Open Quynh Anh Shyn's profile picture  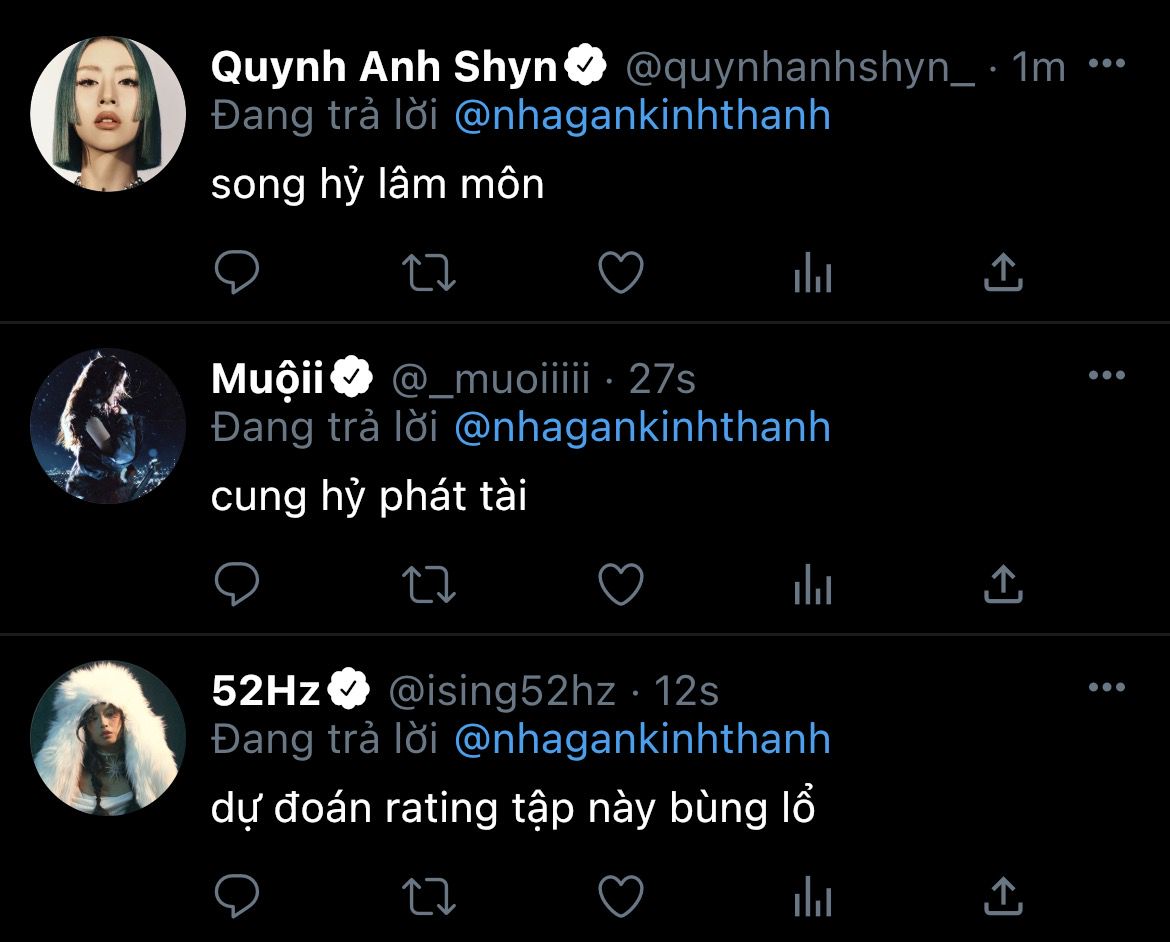tap(108, 114)
